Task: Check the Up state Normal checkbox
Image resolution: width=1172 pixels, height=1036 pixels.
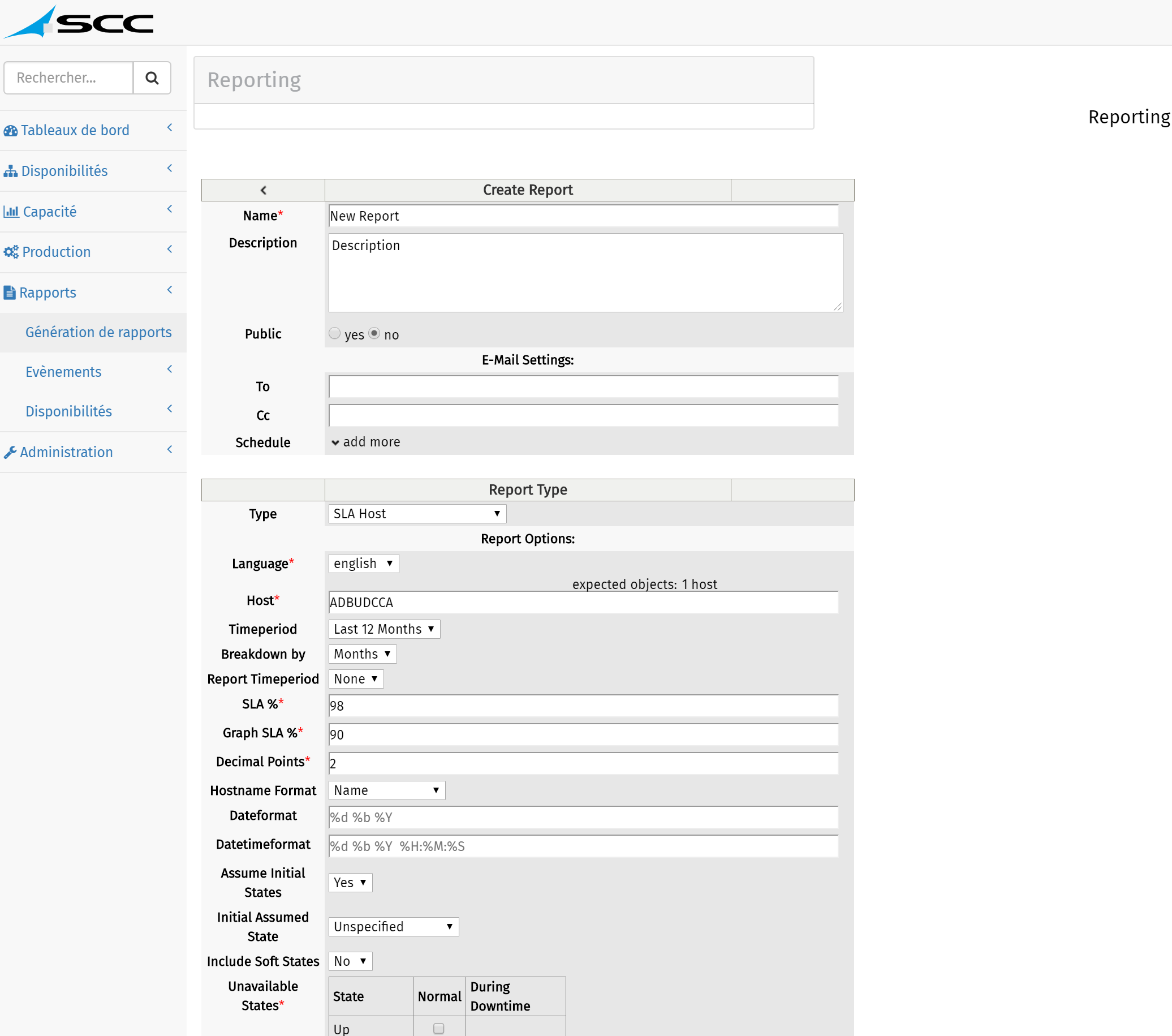Action: [x=438, y=1029]
